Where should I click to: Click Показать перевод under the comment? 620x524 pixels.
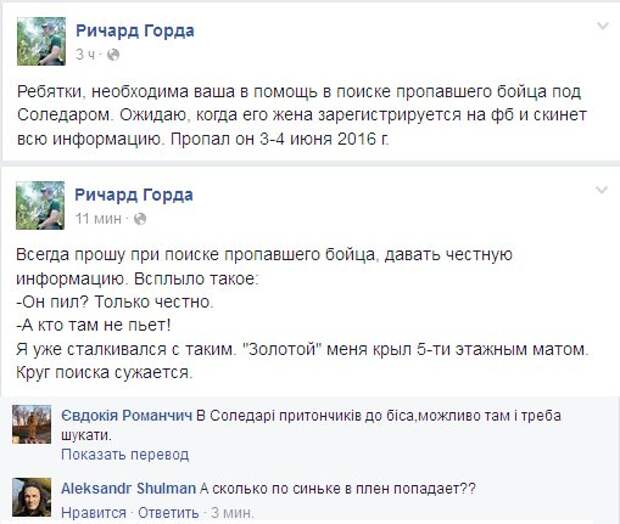tap(125, 455)
